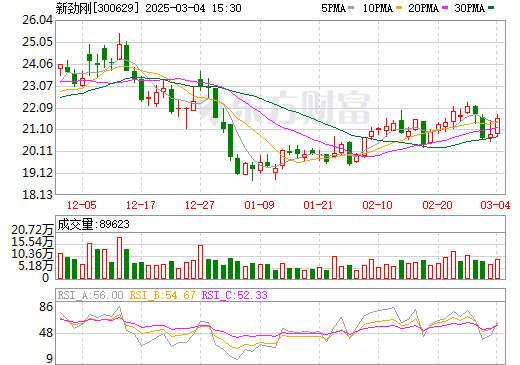Click the tallest red volume bar
The height and width of the screenshot is (365, 520).
(x=119, y=258)
